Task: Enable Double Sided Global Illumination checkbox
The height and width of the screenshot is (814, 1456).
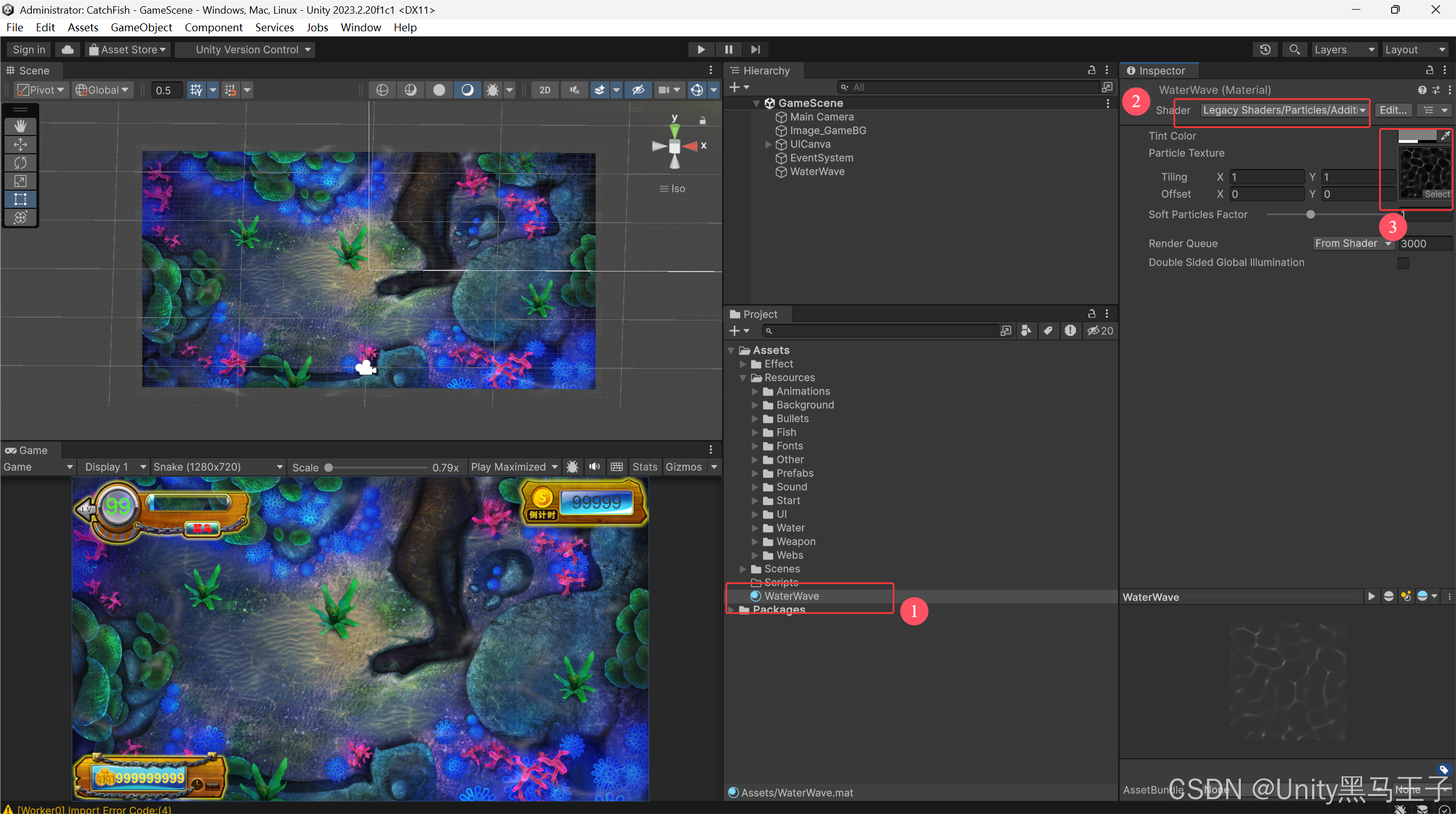Action: 1403,263
